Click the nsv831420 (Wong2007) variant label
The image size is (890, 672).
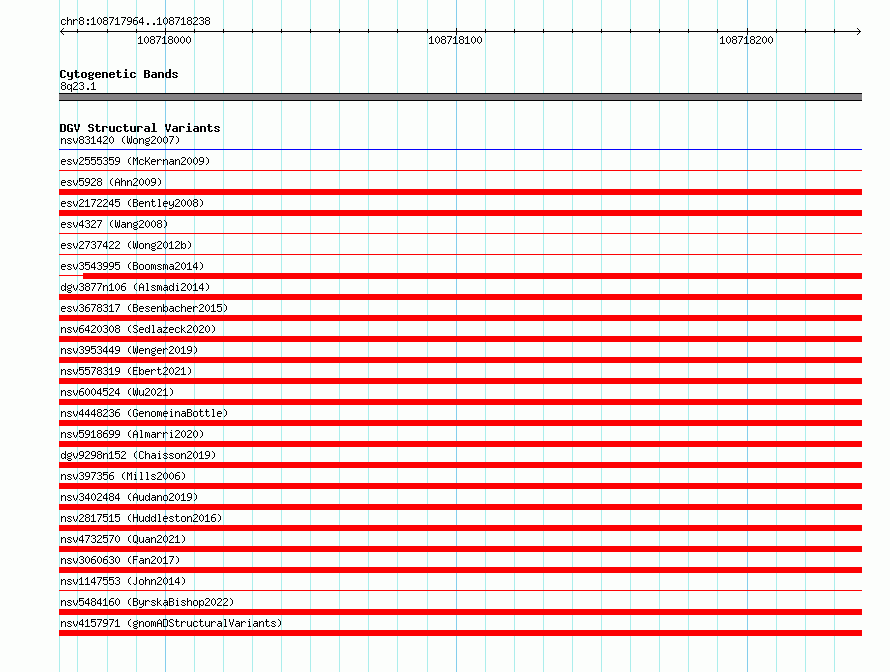pos(120,140)
